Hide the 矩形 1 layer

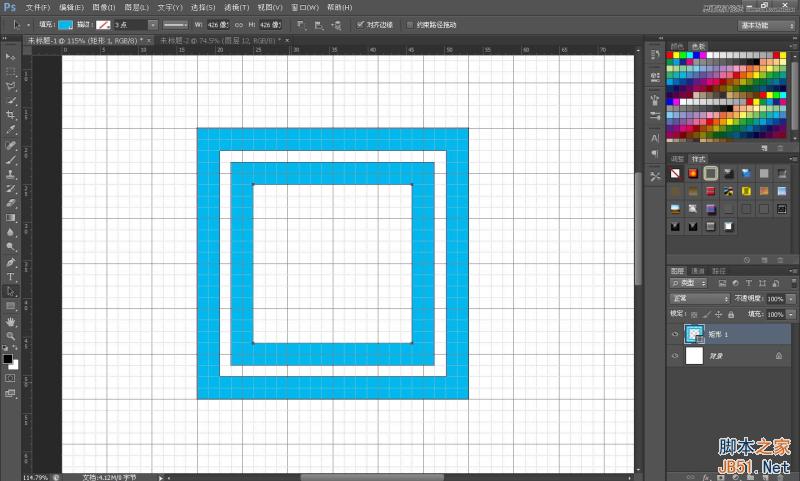[675, 334]
